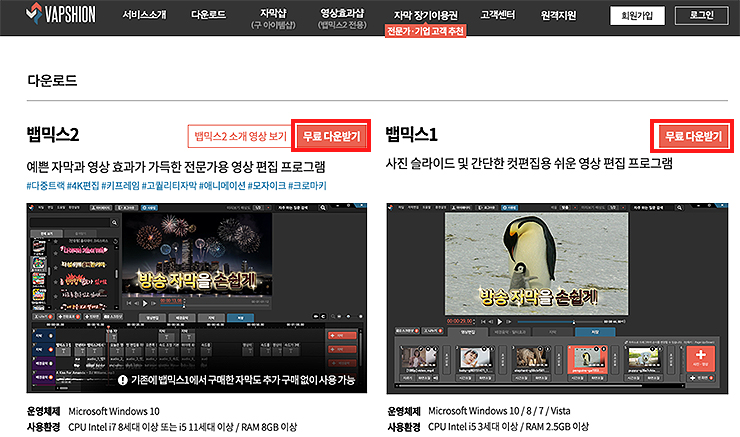Screen dimensions: 740x437
Task: Go to 영상효과샵 (뱁믹스2 전용)
Action: [x=342, y=18]
